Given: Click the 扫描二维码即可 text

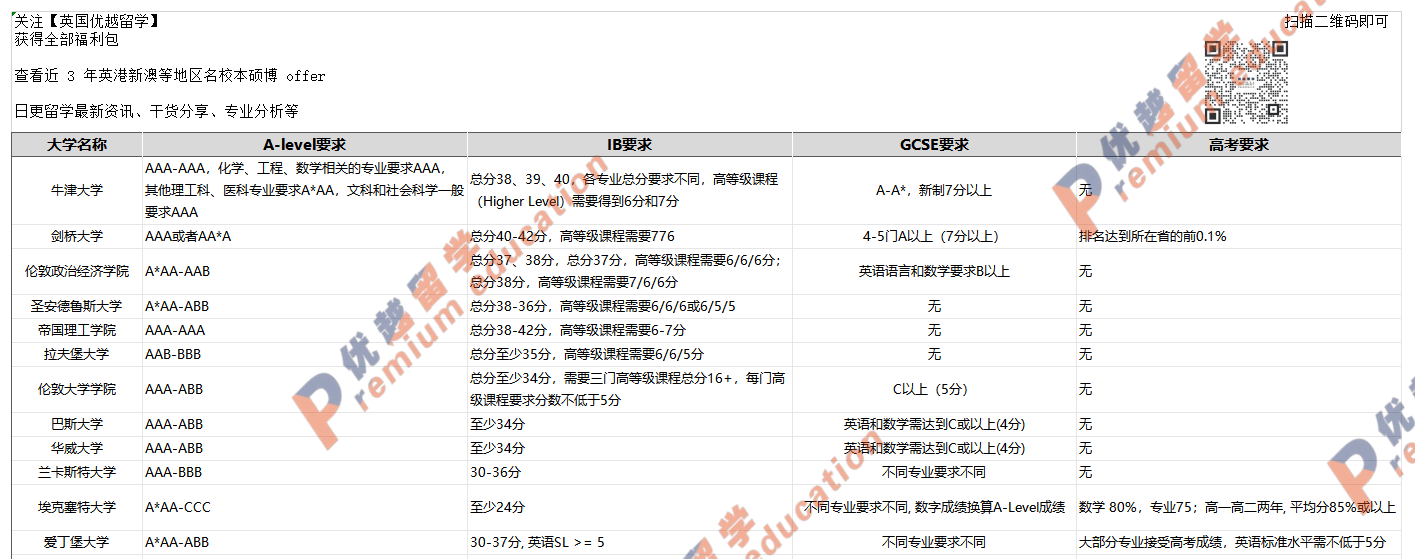Looking at the screenshot, I should tap(1336, 21).
